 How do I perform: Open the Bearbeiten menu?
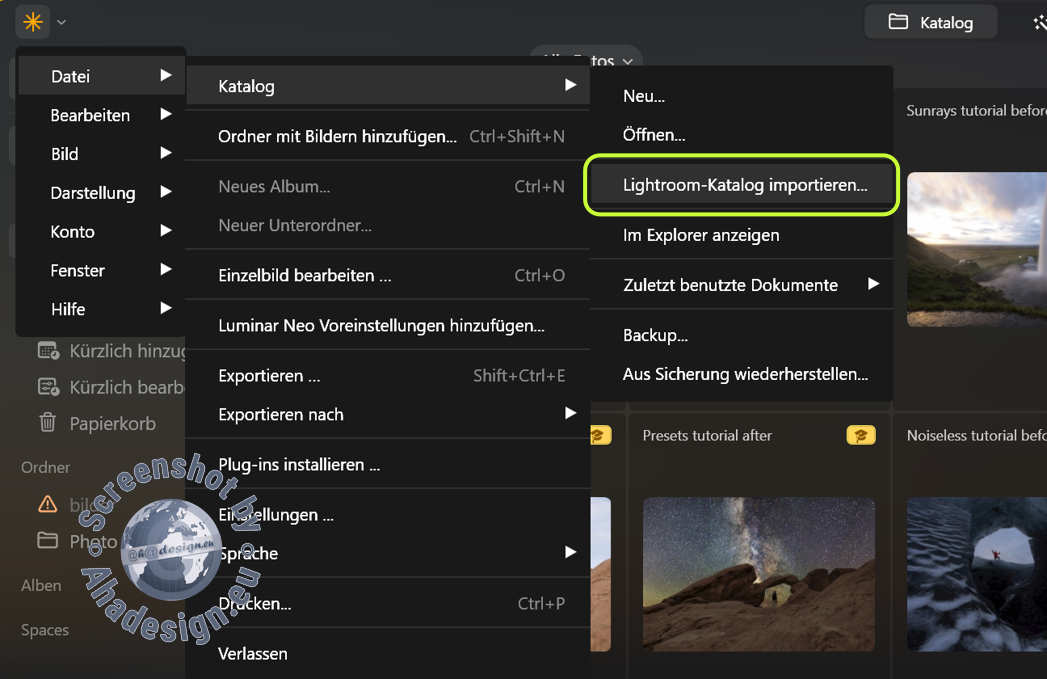(101, 115)
